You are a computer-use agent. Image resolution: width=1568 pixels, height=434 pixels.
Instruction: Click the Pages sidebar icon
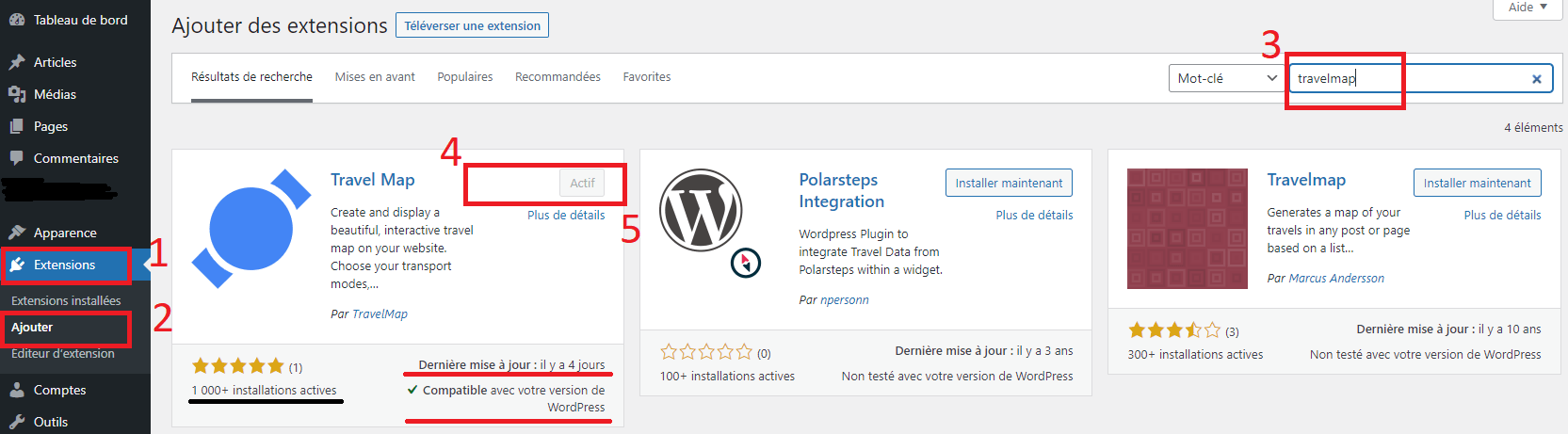pos(17,126)
